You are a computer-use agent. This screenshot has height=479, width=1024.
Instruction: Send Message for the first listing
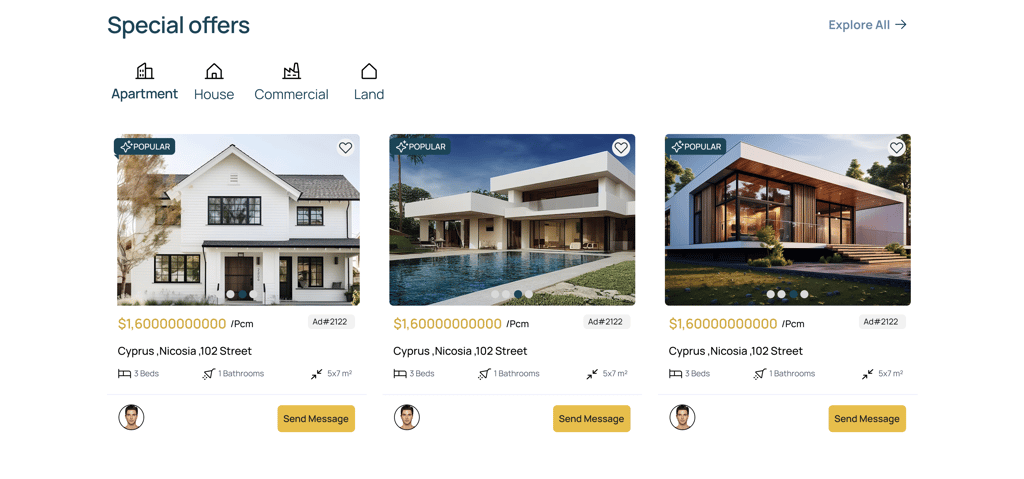point(316,419)
